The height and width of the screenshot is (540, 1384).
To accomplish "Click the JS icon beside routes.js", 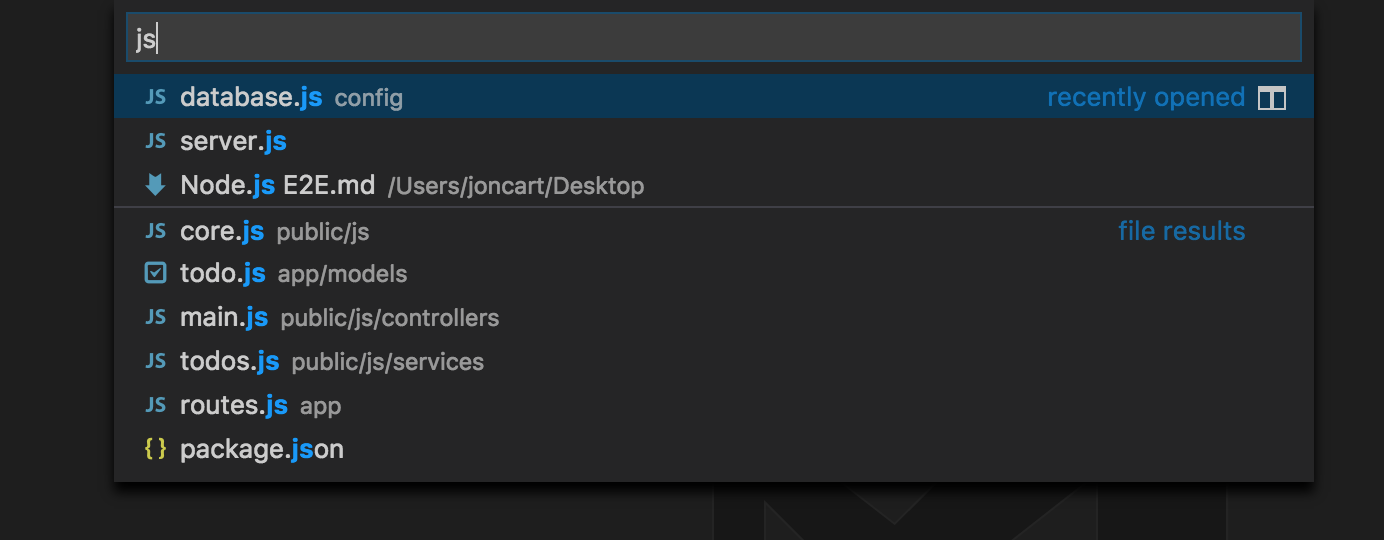I will click(x=155, y=405).
